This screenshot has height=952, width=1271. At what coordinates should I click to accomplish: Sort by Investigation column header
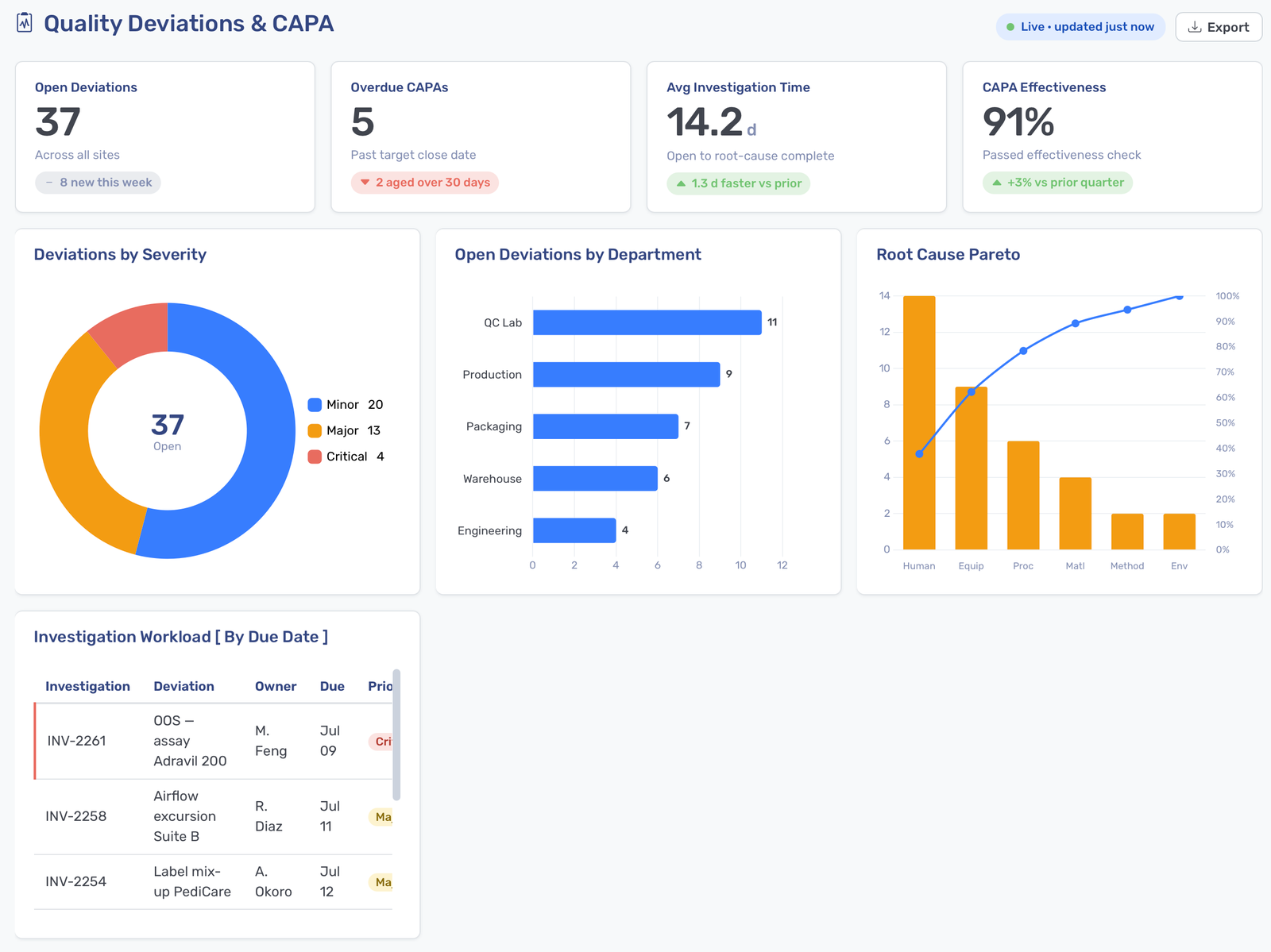[87, 687]
